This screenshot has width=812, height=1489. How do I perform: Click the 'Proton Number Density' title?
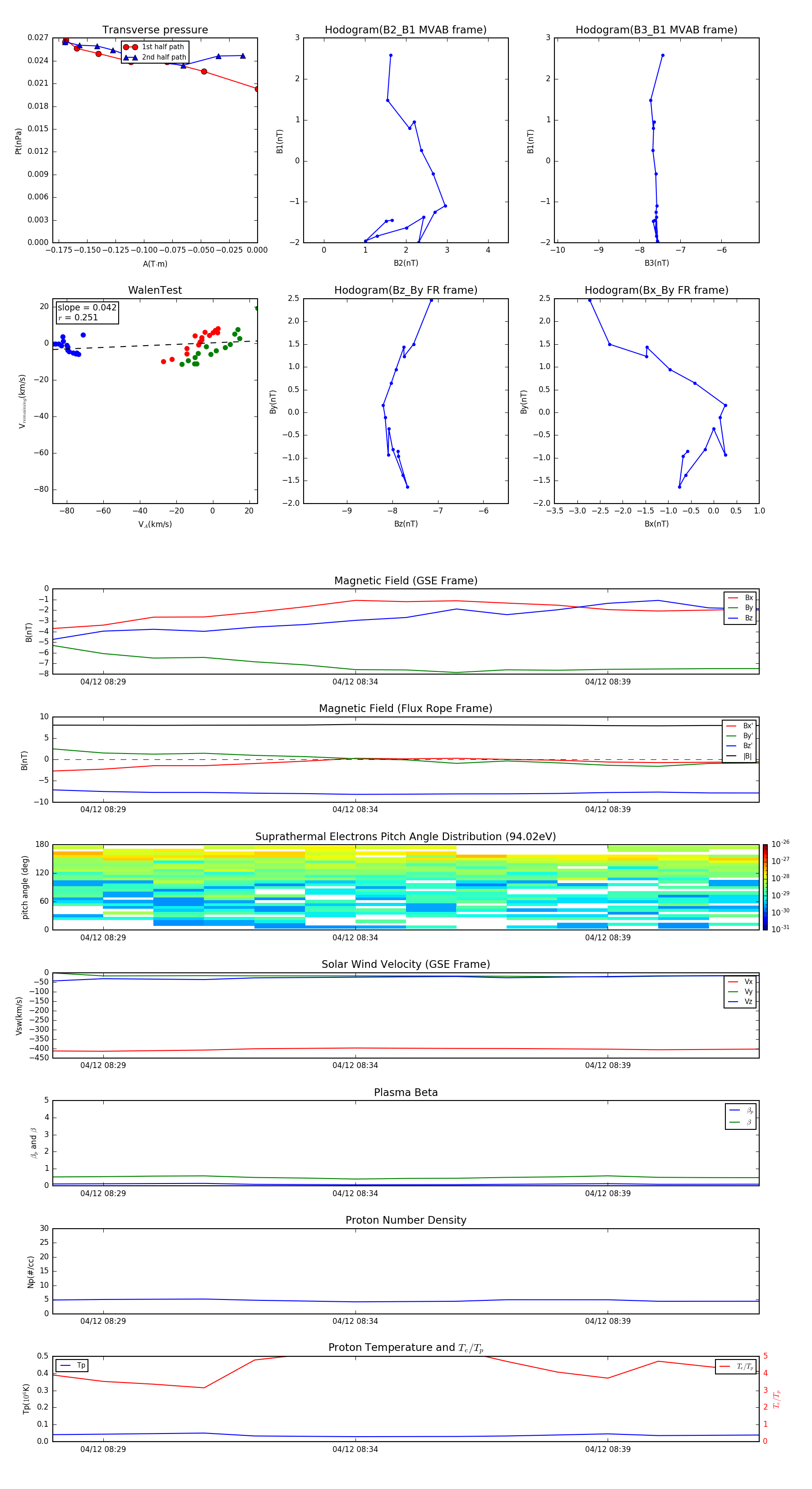[406, 1220]
